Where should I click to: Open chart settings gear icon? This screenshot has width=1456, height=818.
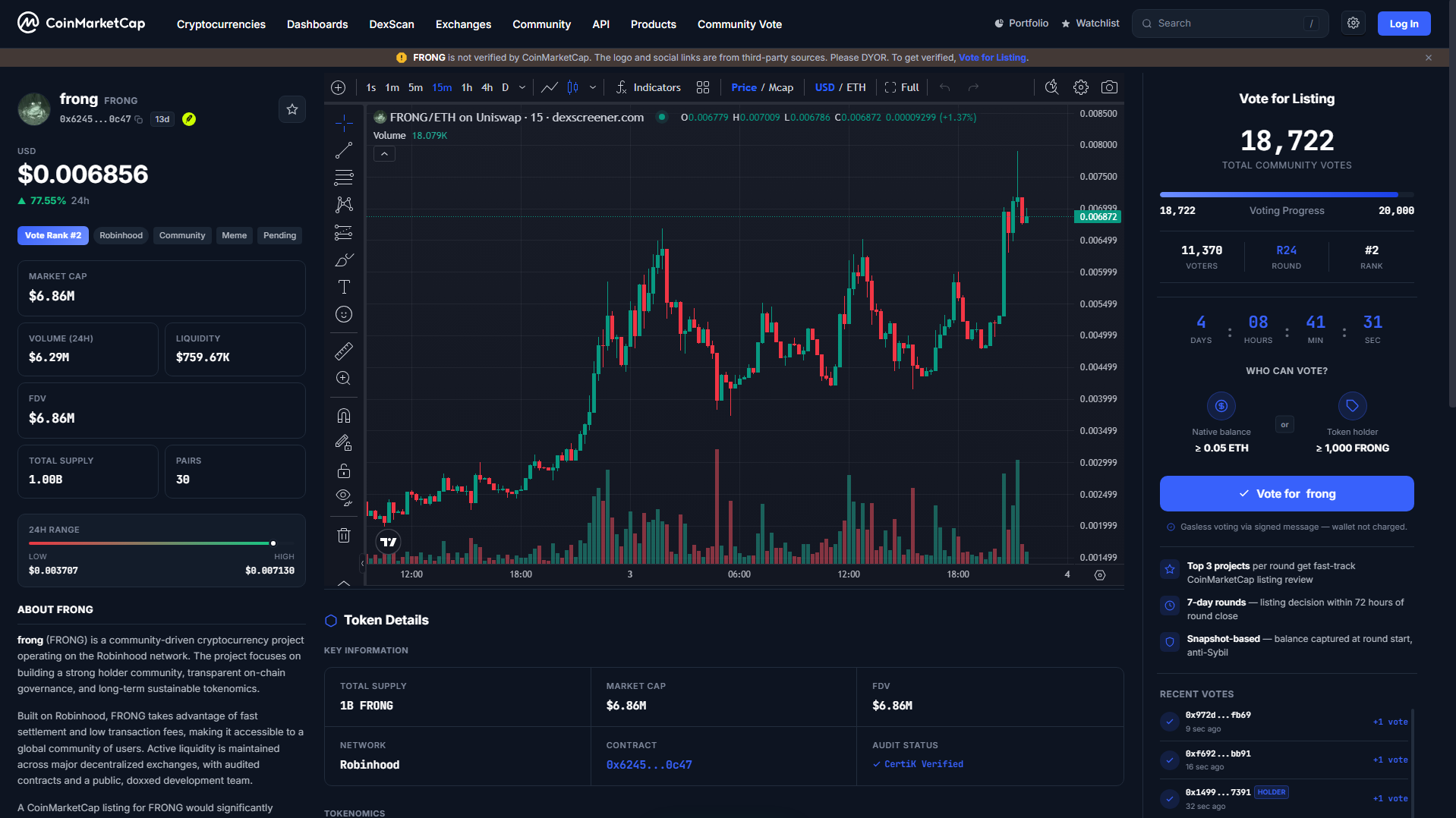coord(1081,87)
